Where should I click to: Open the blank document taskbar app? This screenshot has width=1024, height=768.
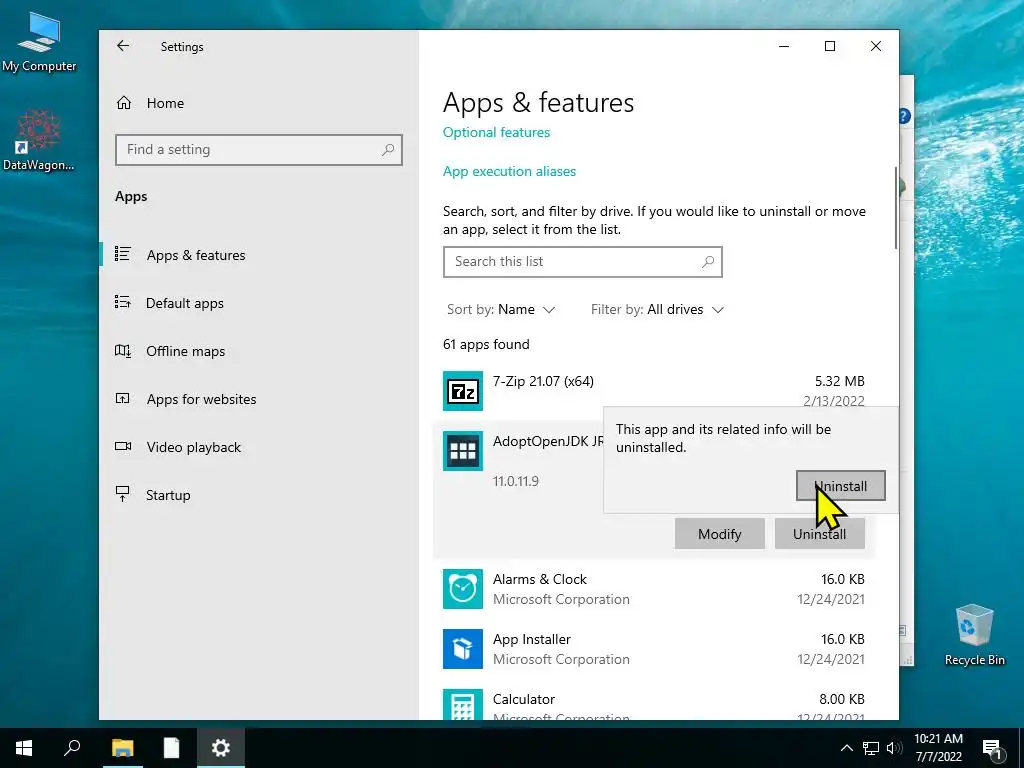171,748
